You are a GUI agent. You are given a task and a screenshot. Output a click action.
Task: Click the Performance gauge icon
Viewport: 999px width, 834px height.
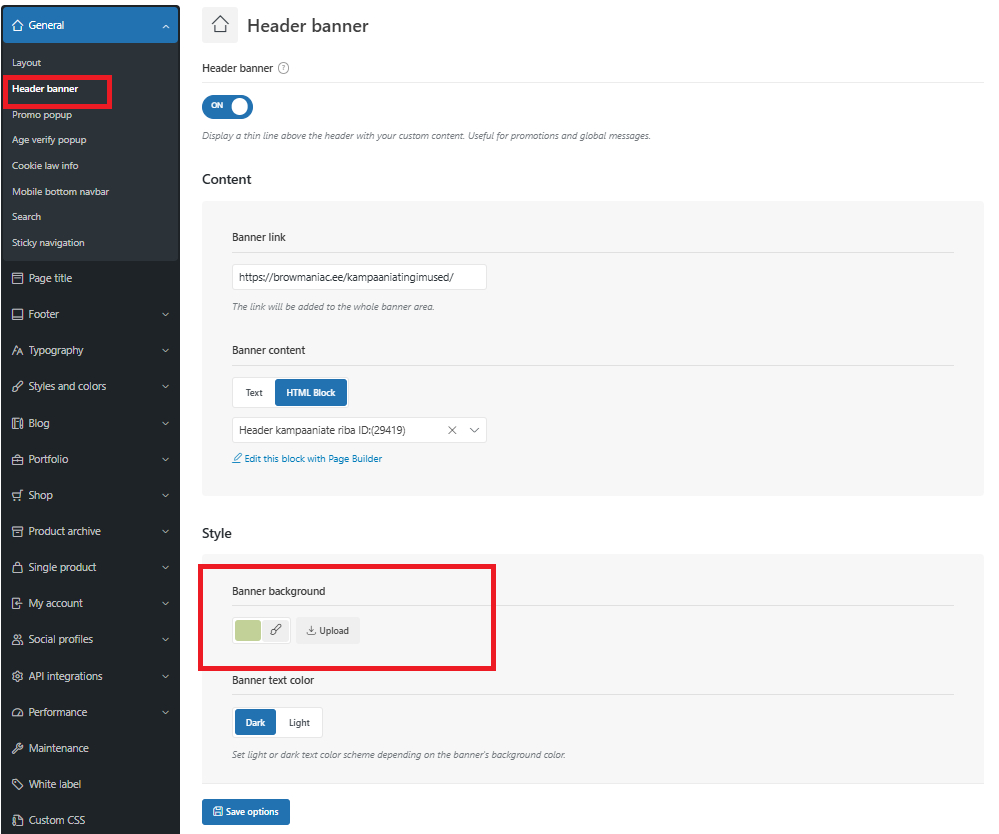tap(18, 712)
